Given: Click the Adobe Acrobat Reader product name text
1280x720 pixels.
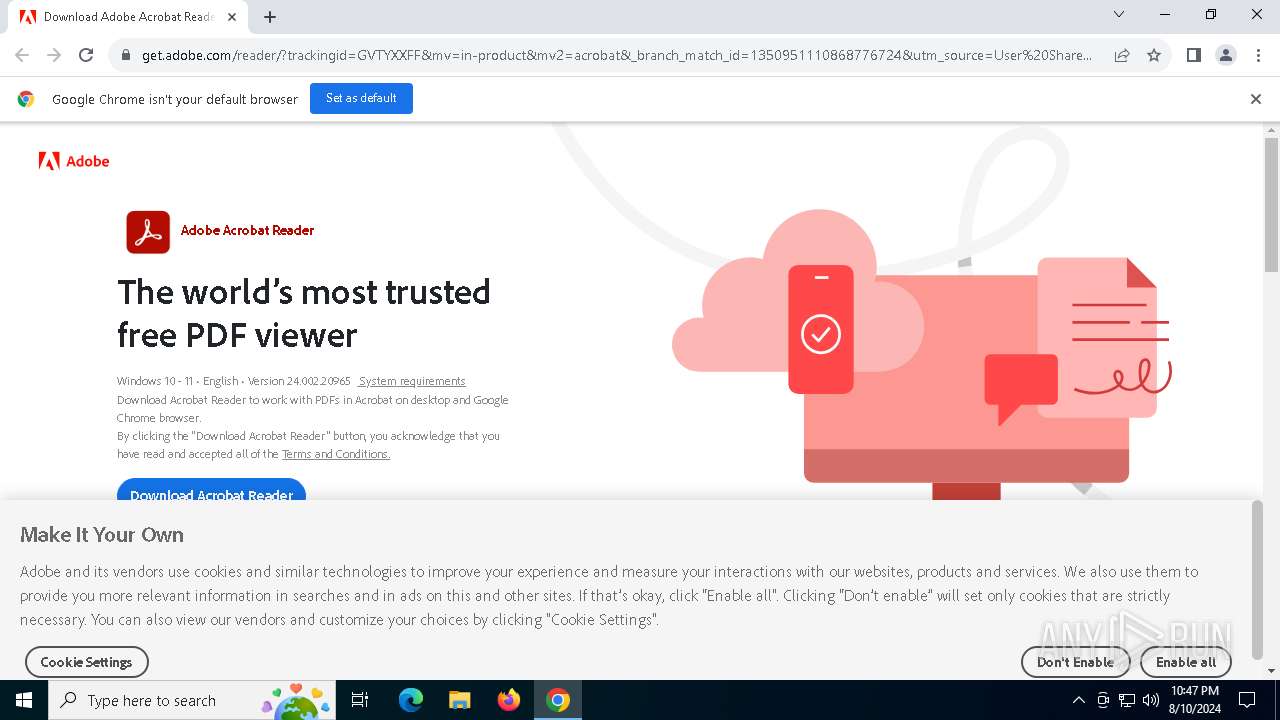Looking at the screenshot, I should click(x=247, y=230).
